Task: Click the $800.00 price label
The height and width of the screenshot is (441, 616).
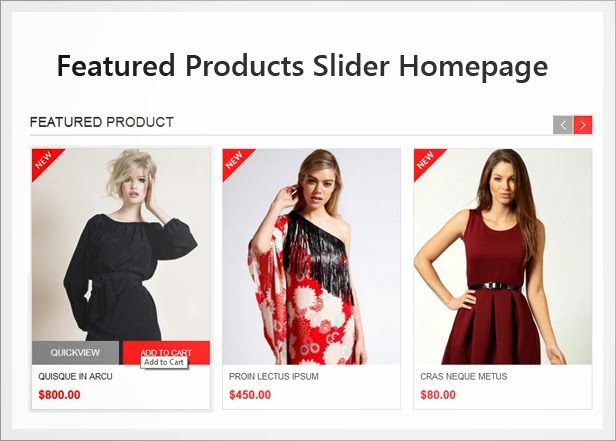Action: tap(59, 395)
